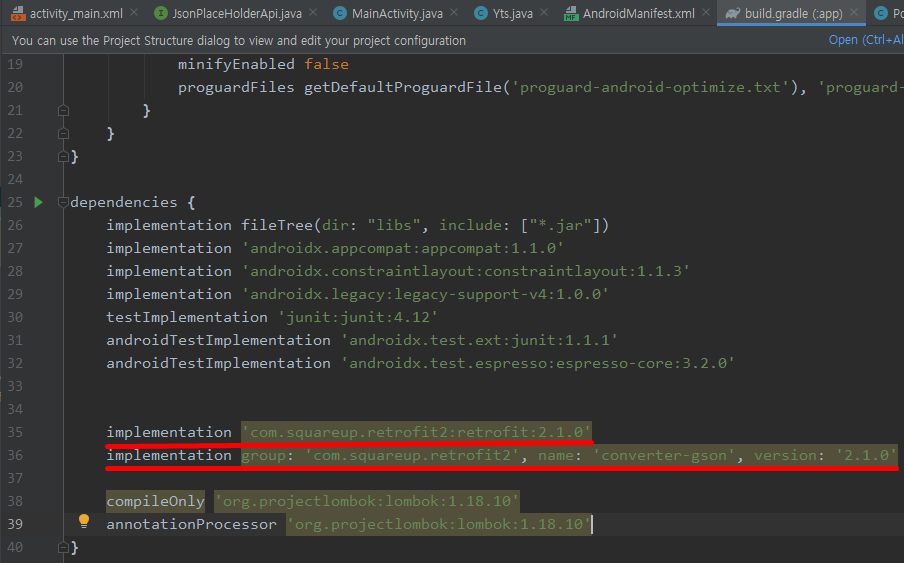Click 'testImplementation' on line 30
Screen dimensions: 904x563
click(187, 317)
